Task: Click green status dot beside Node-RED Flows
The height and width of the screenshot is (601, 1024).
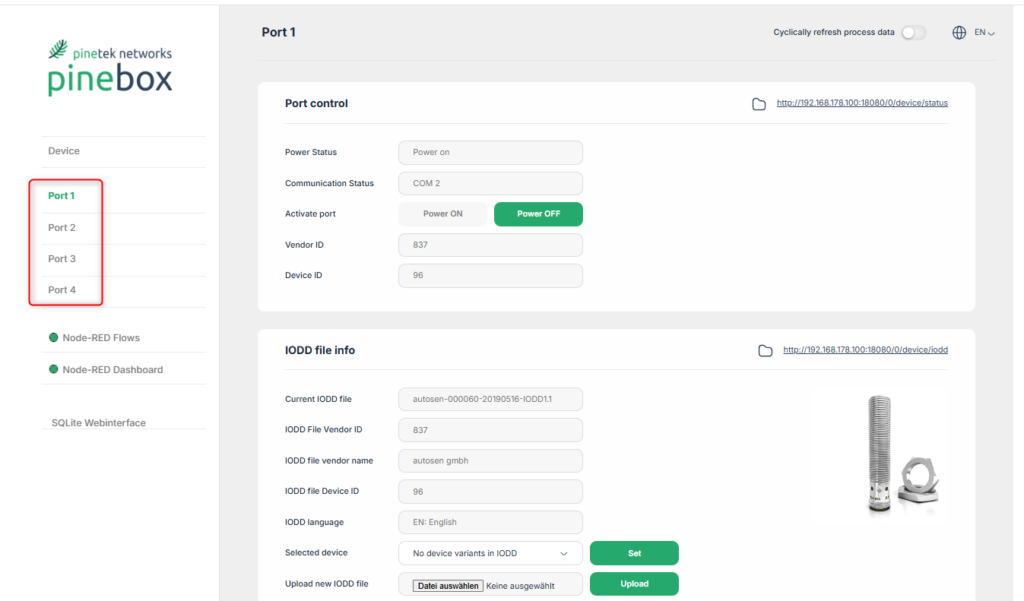Action: 54,338
